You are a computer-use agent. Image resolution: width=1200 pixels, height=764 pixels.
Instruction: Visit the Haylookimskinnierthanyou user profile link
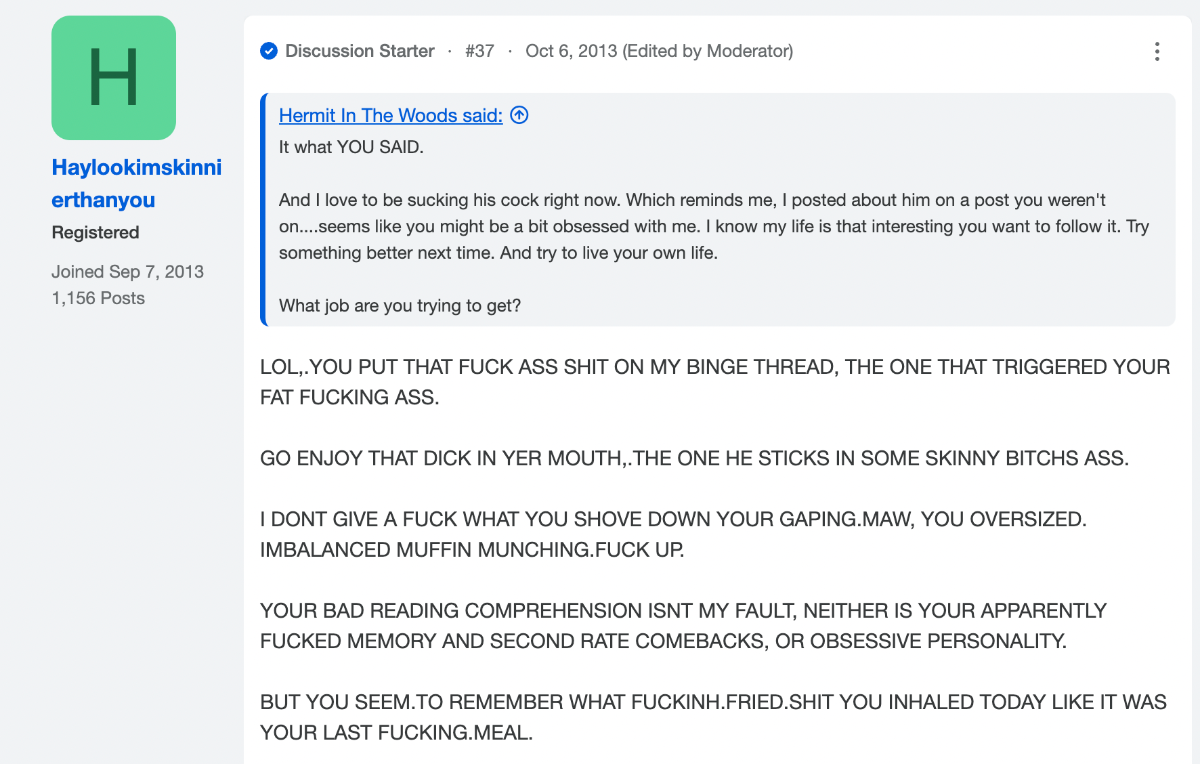137,184
